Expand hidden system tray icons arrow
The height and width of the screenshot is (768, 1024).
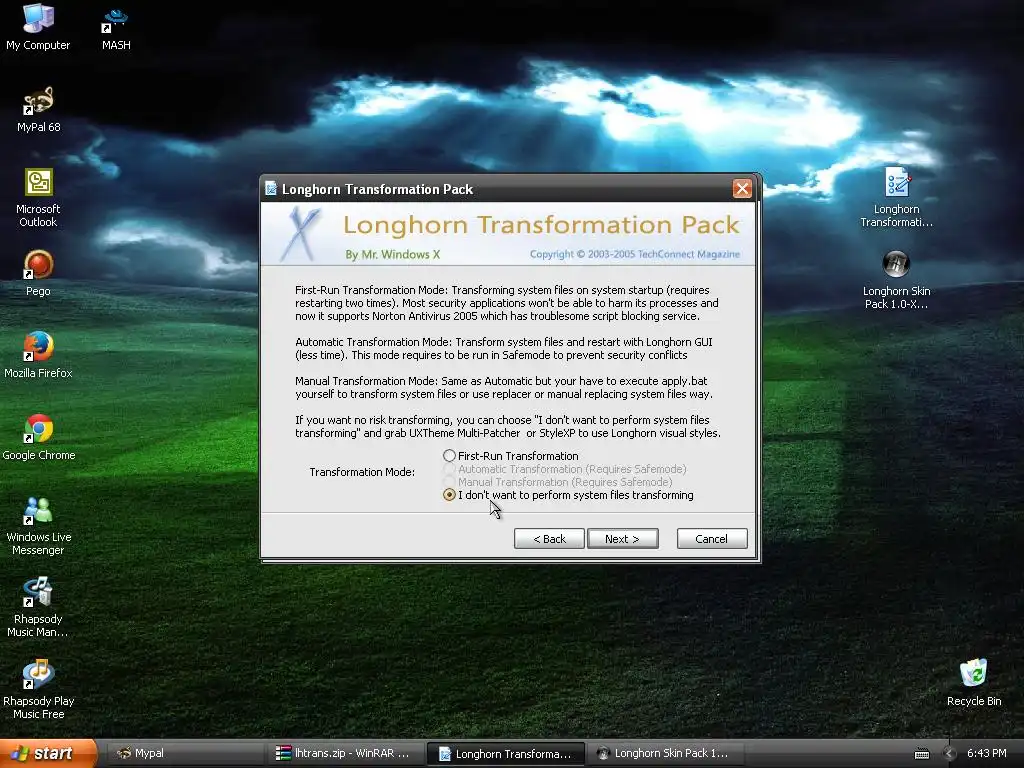tap(950, 754)
